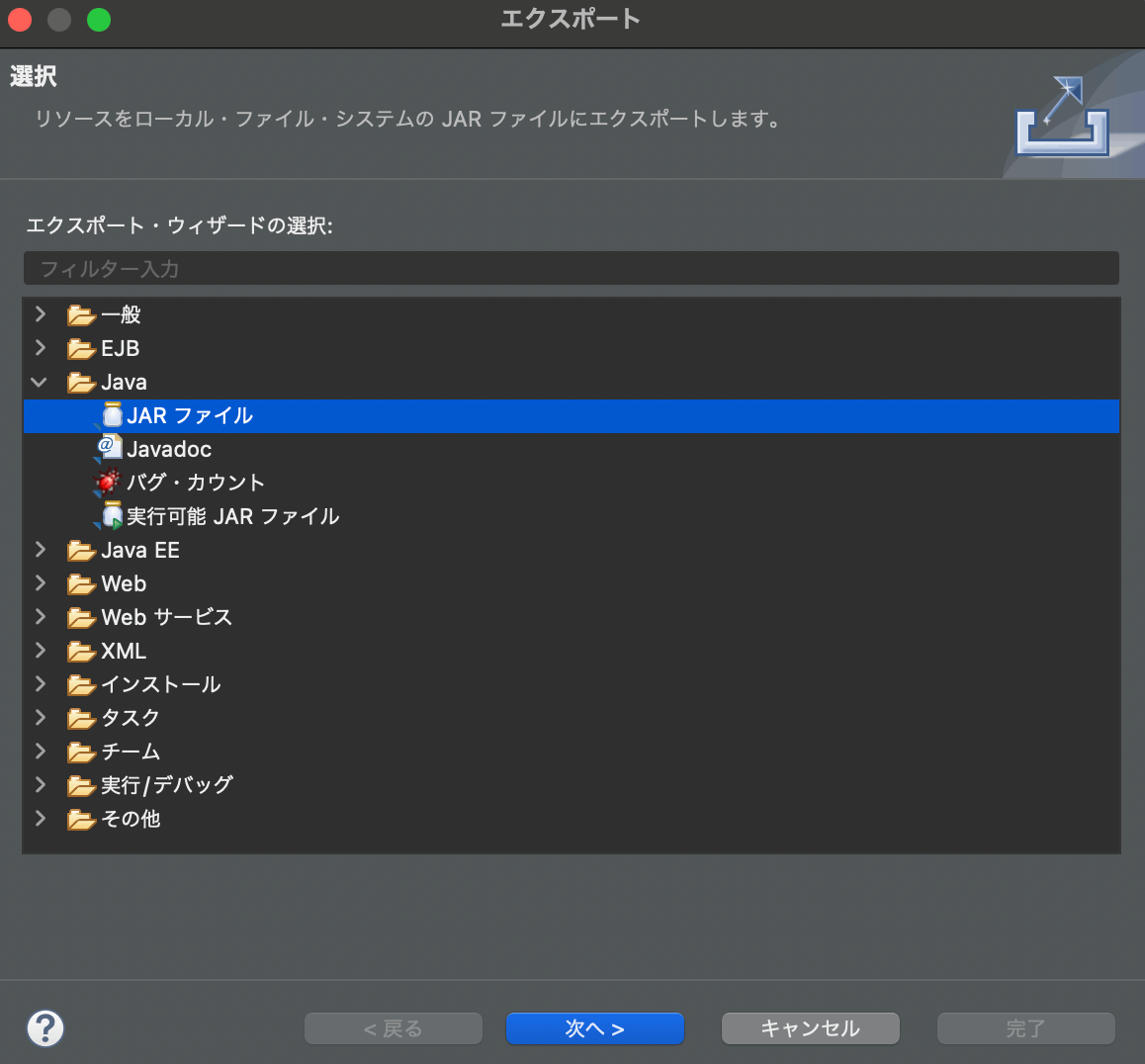Click the < 戻る button
Image resolution: width=1145 pixels, height=1064 pixels.
(x=393, y=1028)
